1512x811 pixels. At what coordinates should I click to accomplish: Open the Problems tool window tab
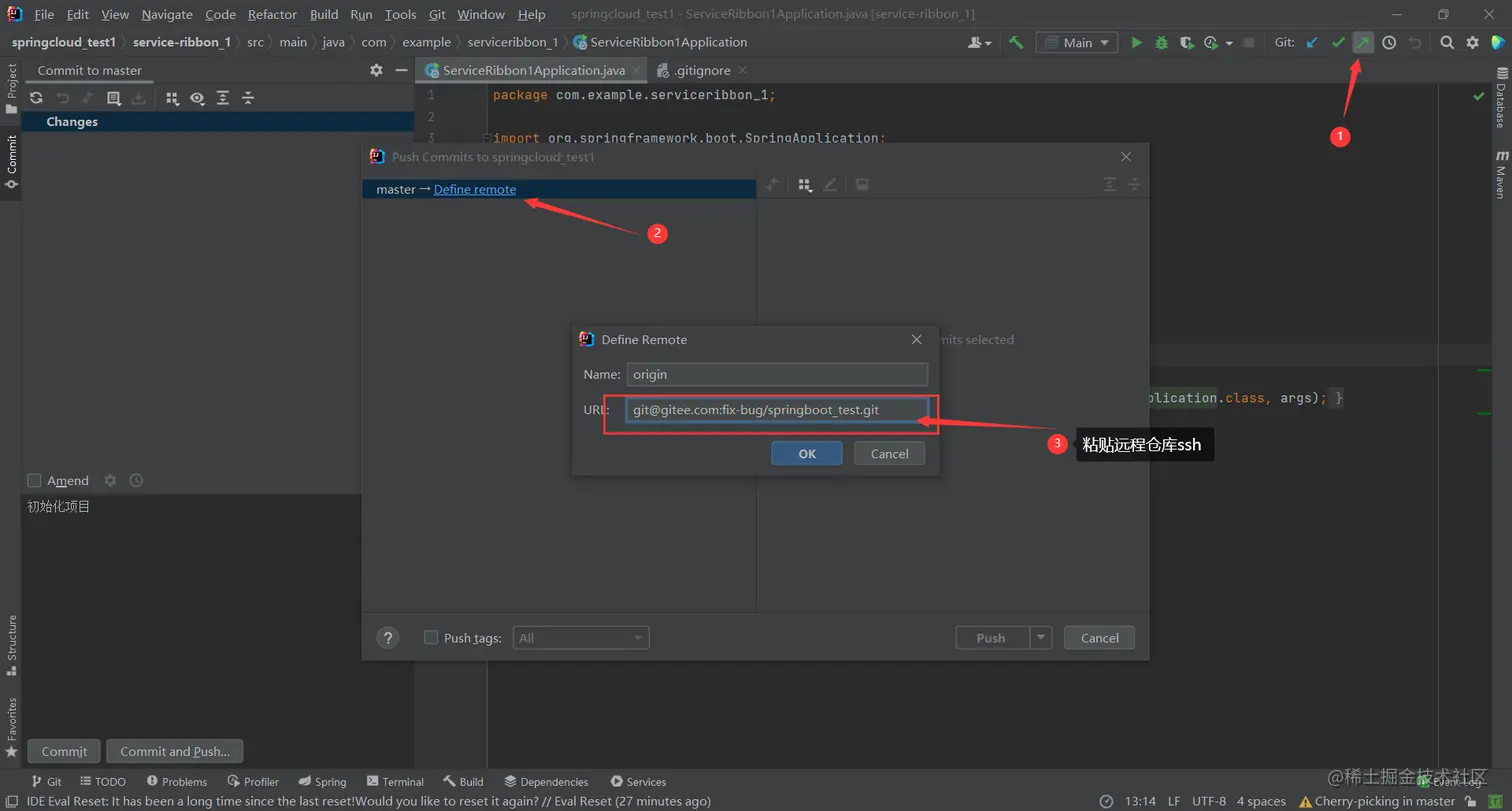click(x=176, y=782)
